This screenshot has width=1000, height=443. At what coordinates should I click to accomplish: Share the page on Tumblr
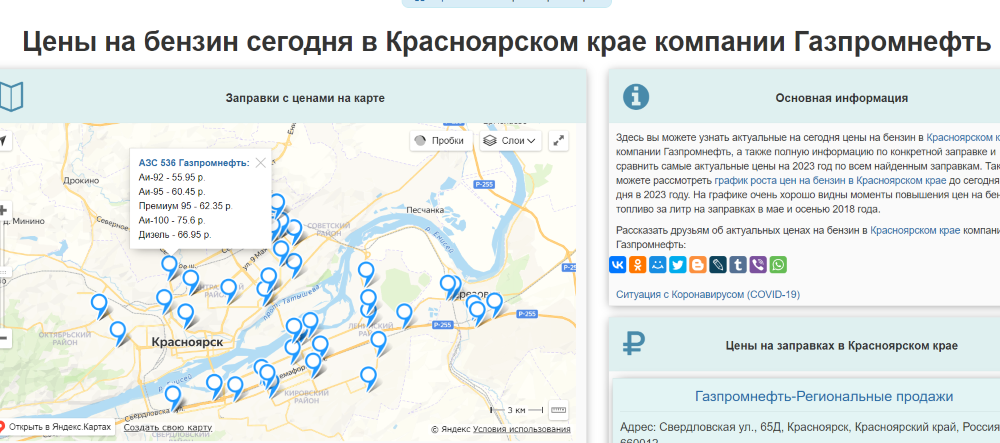point(738,265)
